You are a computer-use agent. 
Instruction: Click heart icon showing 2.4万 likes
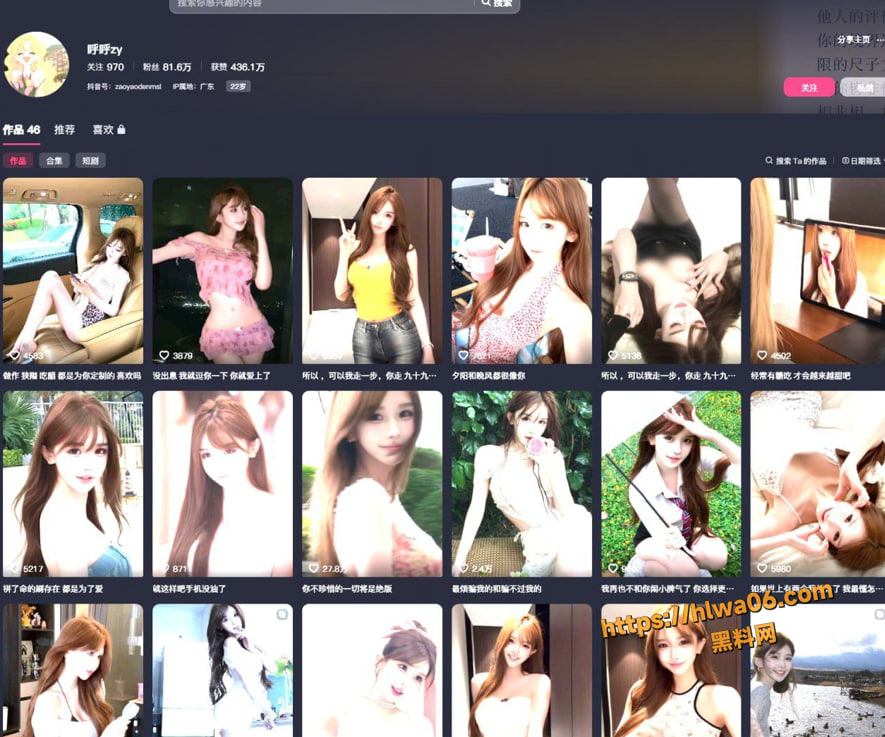[x=463, y=568]
